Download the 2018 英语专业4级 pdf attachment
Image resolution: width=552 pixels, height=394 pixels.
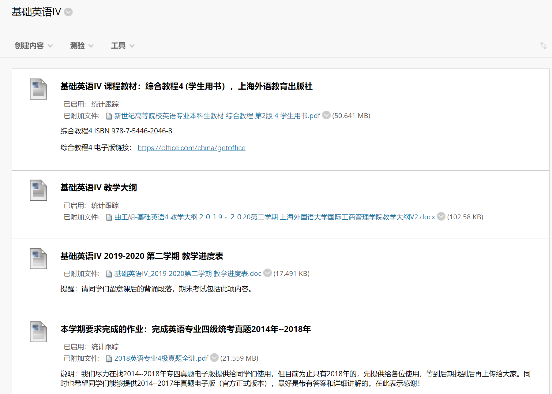click(x=161, y=358)
